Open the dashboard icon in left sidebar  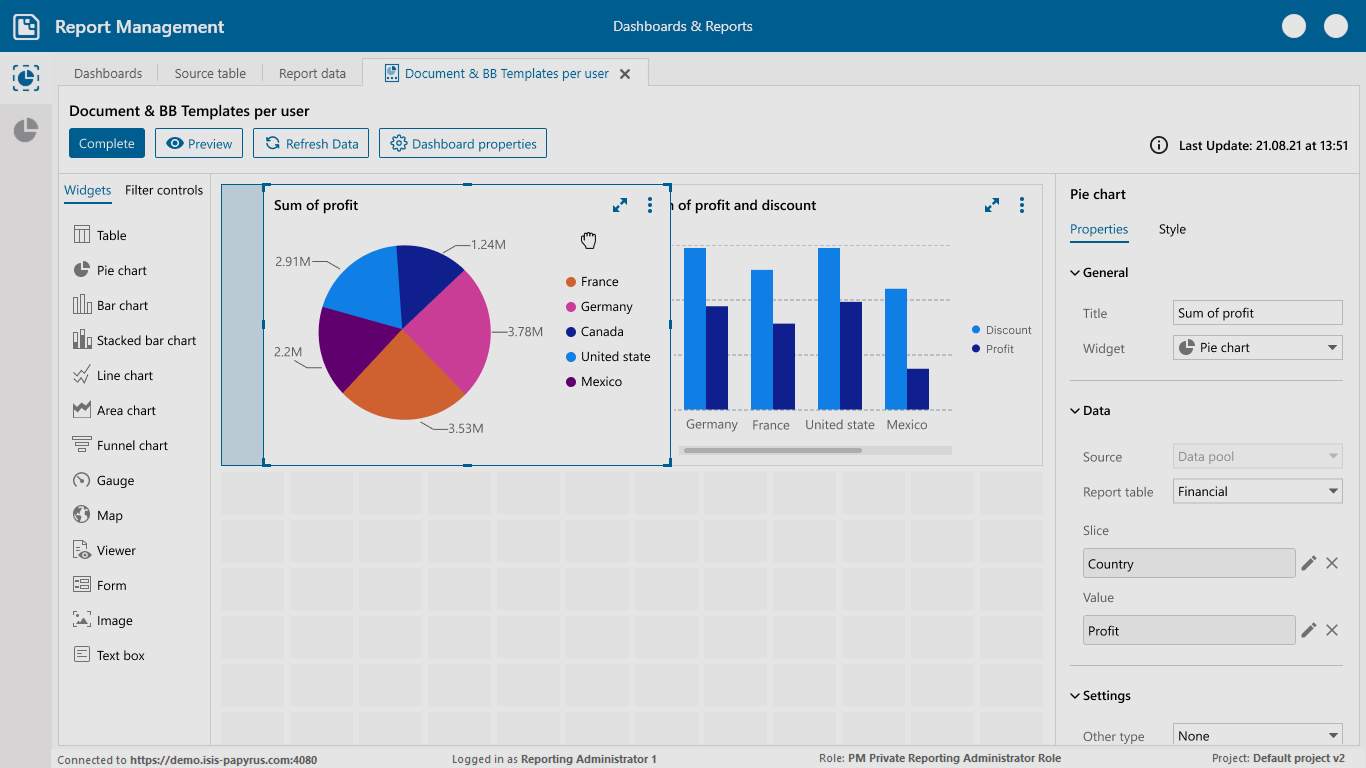[26, 77]
